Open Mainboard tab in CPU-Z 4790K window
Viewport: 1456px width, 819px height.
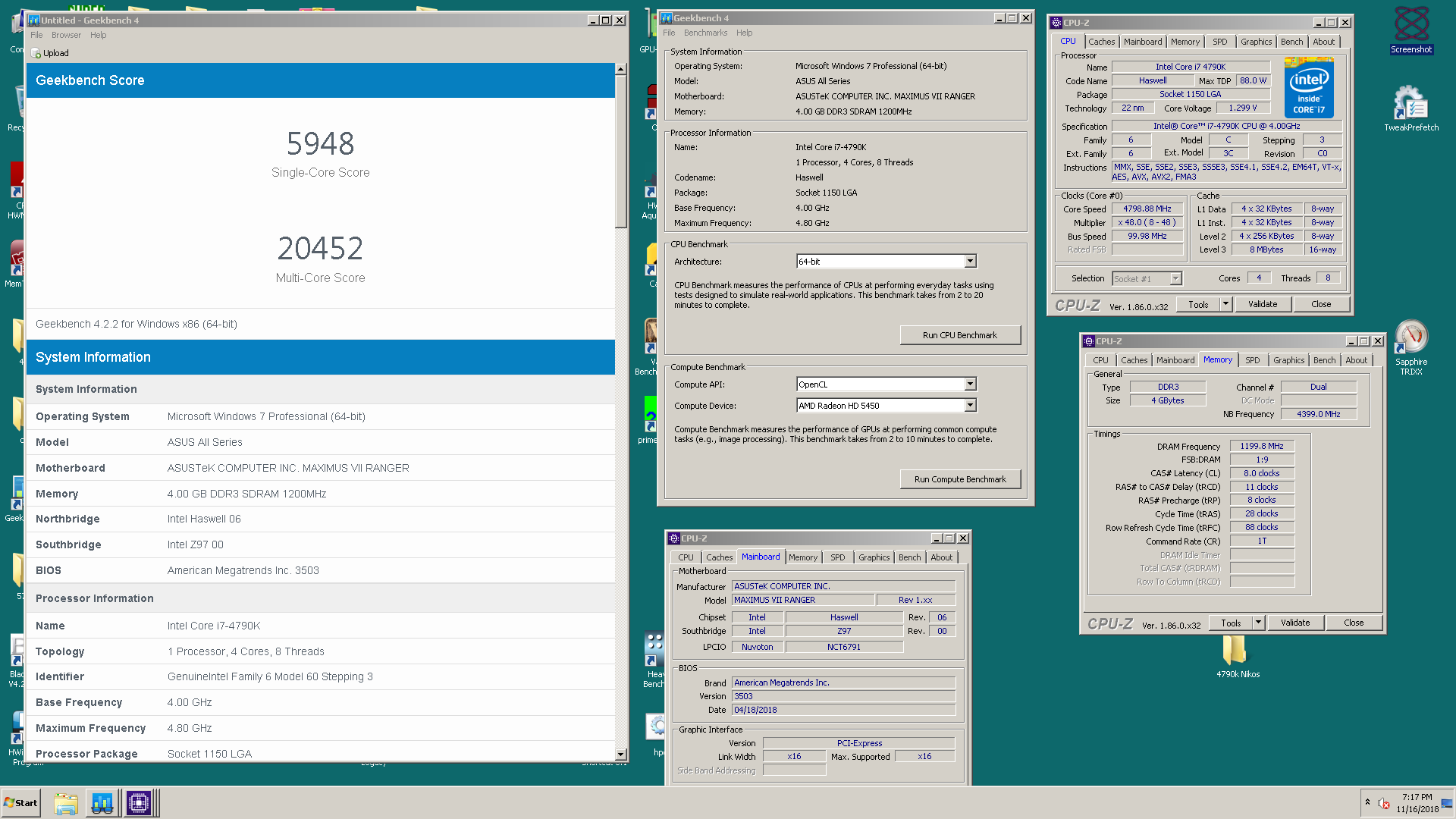coord(1142,42)
